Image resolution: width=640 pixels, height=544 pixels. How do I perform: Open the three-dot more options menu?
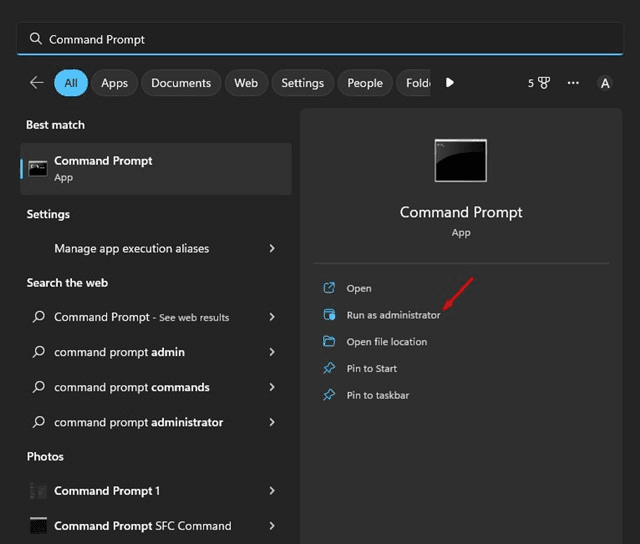tap(573, 83)
